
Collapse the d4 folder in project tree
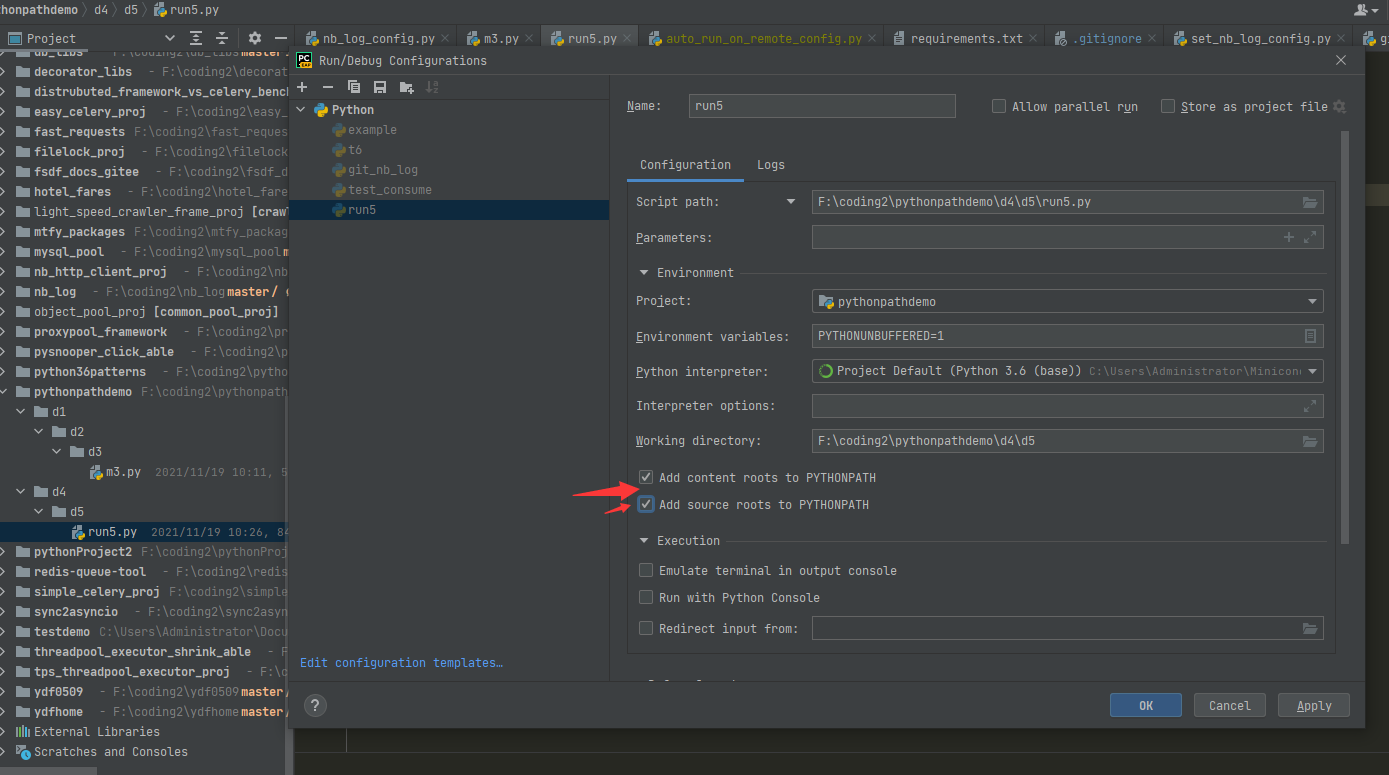20,492
